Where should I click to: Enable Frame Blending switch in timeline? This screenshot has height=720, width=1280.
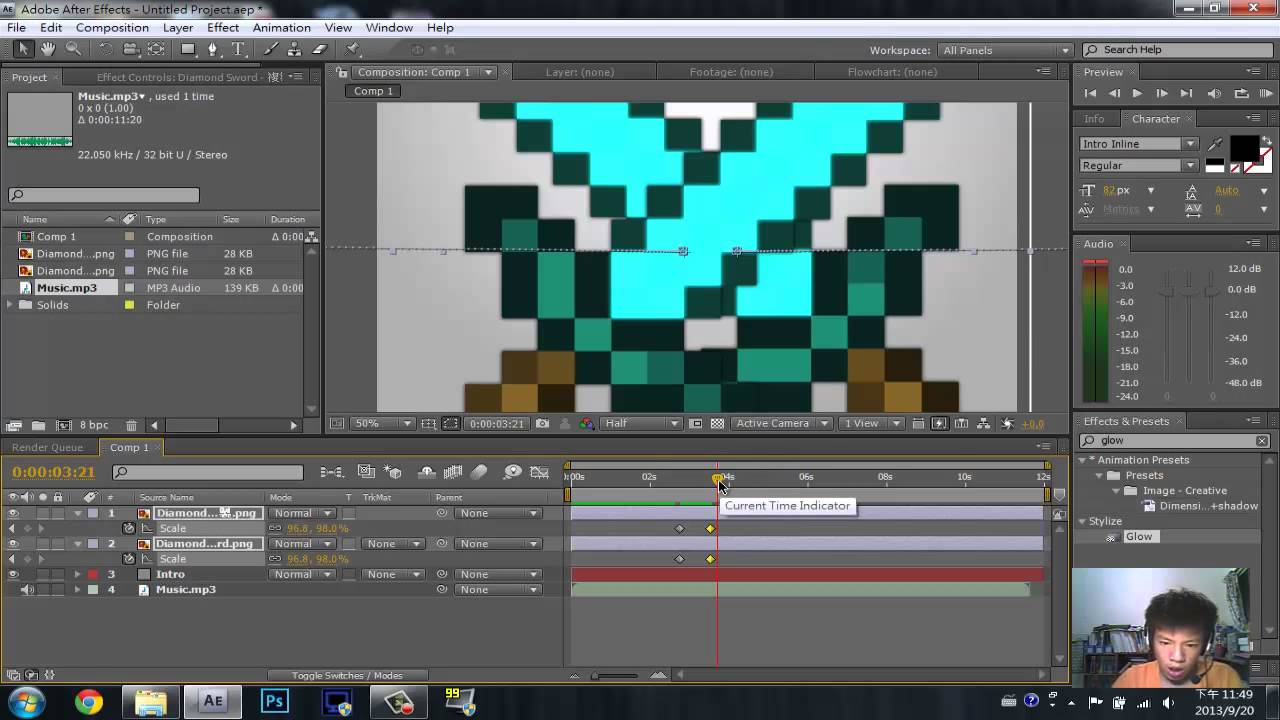(x=452, y=472)
